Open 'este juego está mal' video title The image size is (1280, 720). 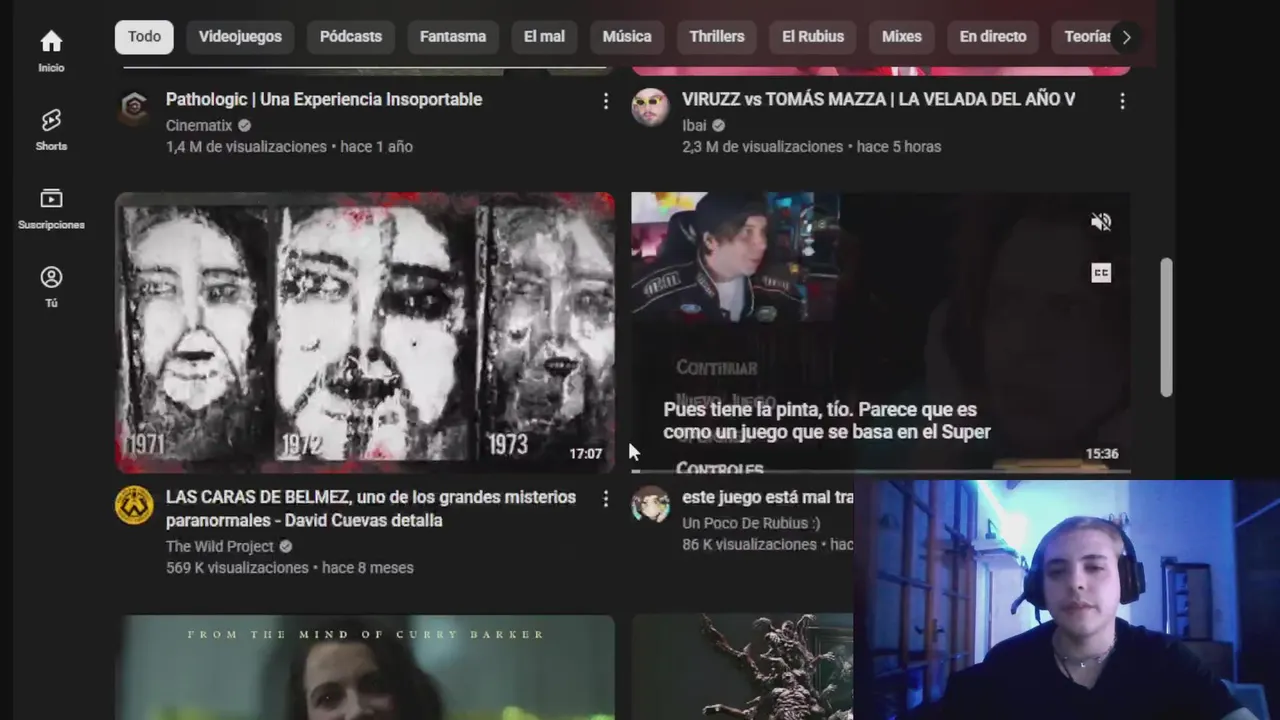tap(768, 497)
